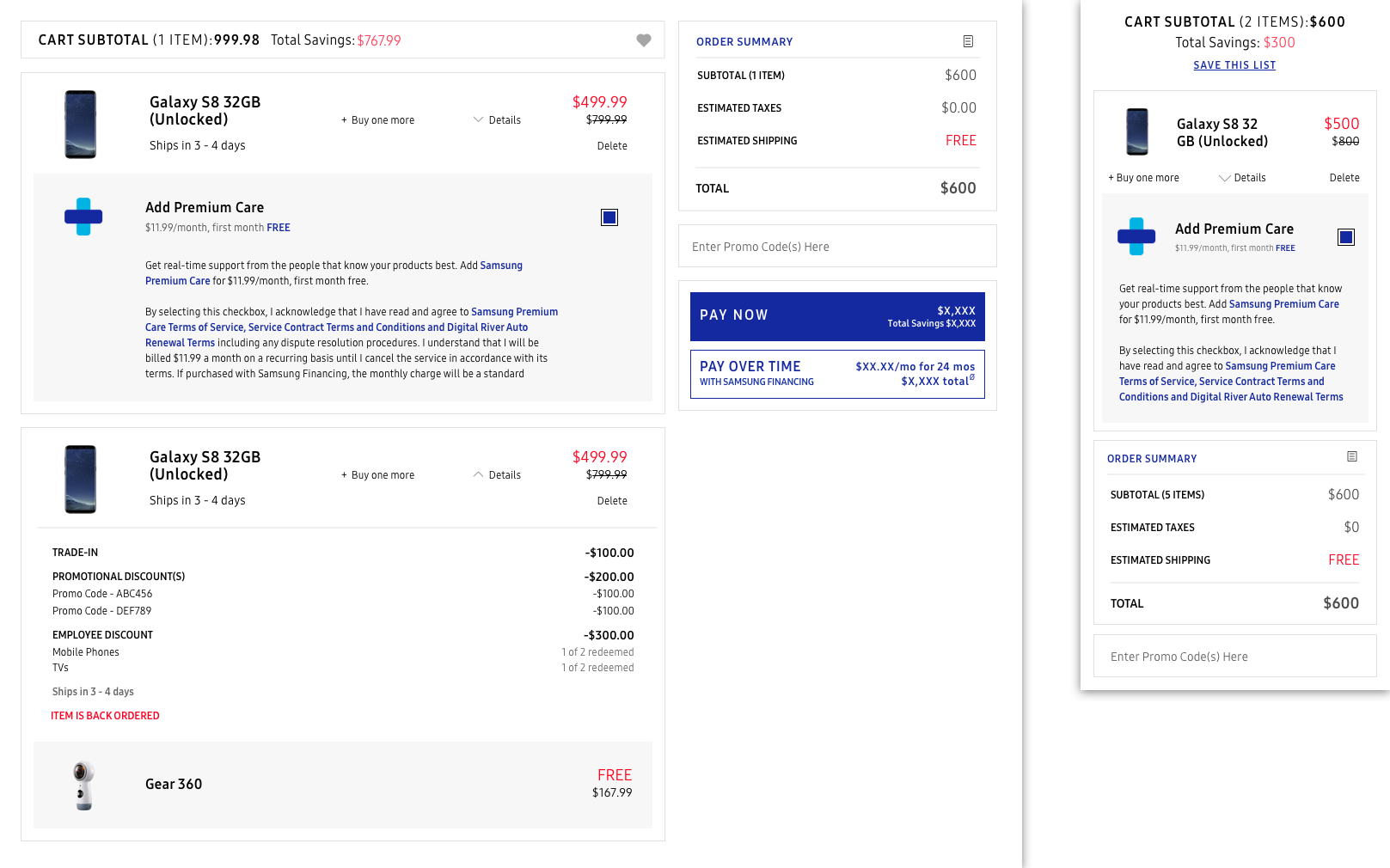Viewport: 1390px width, 868px height.
Task: Click the heart wishlist icon in cart header
Action: point(643,40)
